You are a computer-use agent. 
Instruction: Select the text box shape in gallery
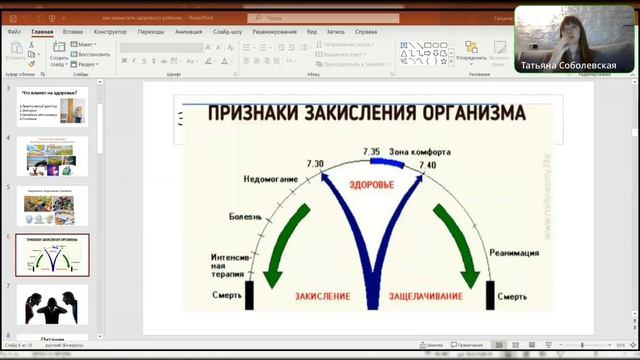pos(404,45)
